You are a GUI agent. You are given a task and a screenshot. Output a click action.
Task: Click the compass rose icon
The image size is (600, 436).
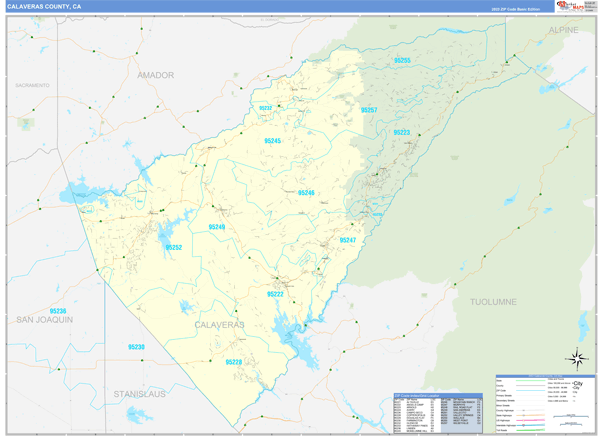pos(577,357)
